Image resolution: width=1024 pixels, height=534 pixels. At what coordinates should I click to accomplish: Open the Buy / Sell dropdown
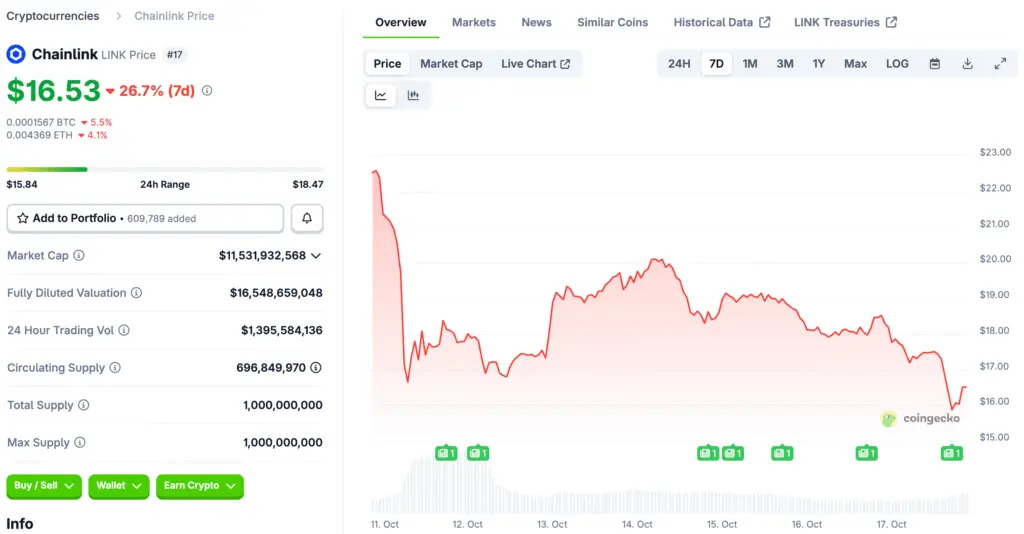click(45, 486)
